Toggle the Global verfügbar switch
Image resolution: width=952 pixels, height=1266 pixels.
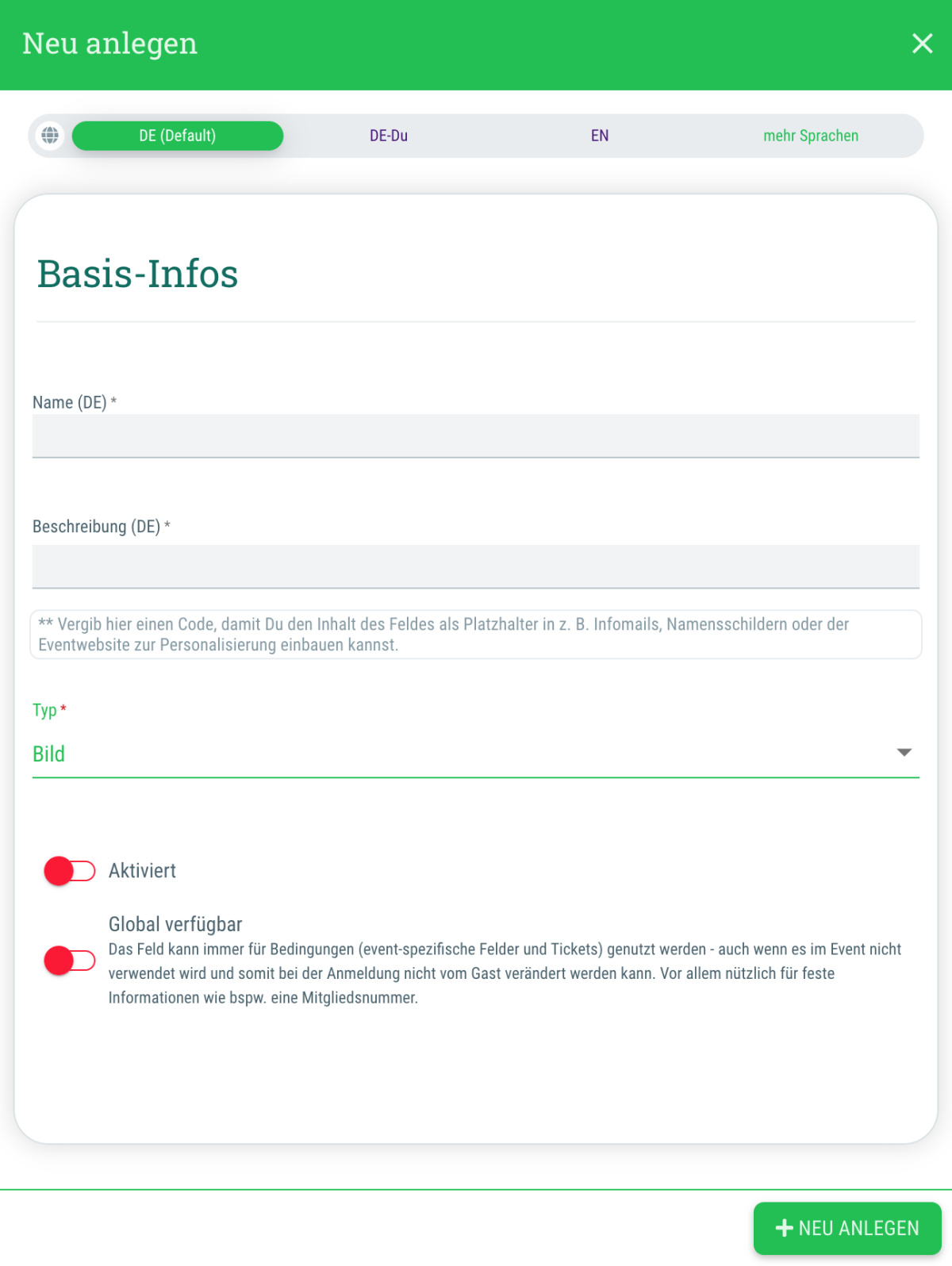pos(70,961)
